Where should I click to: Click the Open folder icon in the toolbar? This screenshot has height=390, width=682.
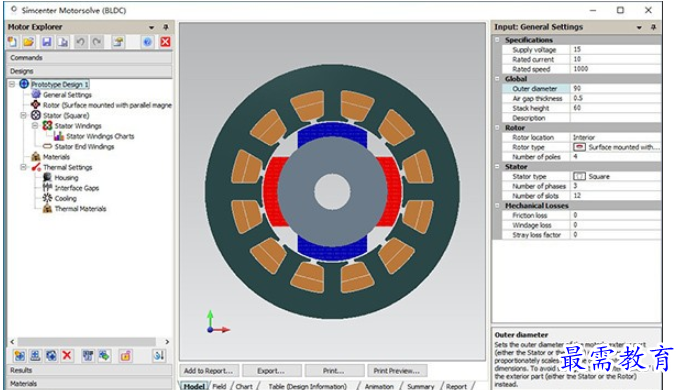29,42
